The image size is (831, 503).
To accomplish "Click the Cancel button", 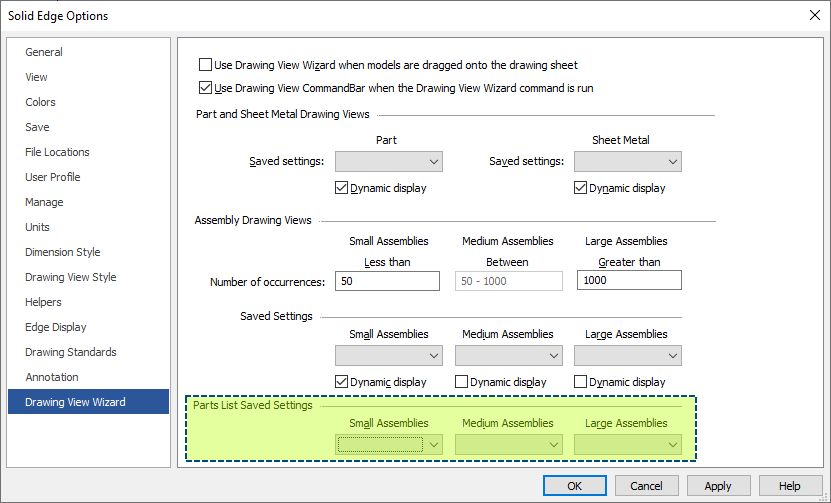I will [647, 486].
